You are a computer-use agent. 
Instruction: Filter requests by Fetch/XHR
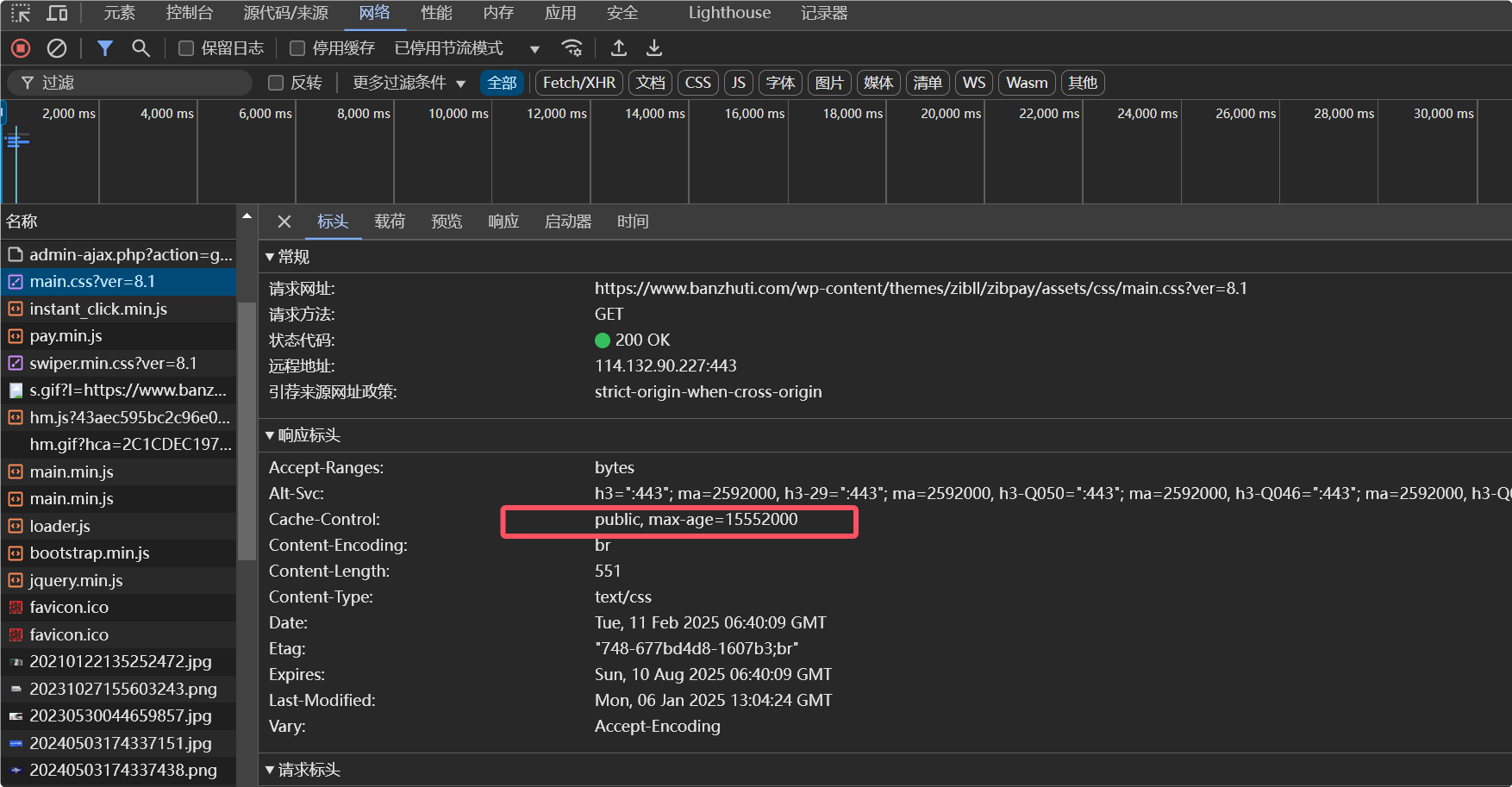pyautogui.click(x=579, y=83)
